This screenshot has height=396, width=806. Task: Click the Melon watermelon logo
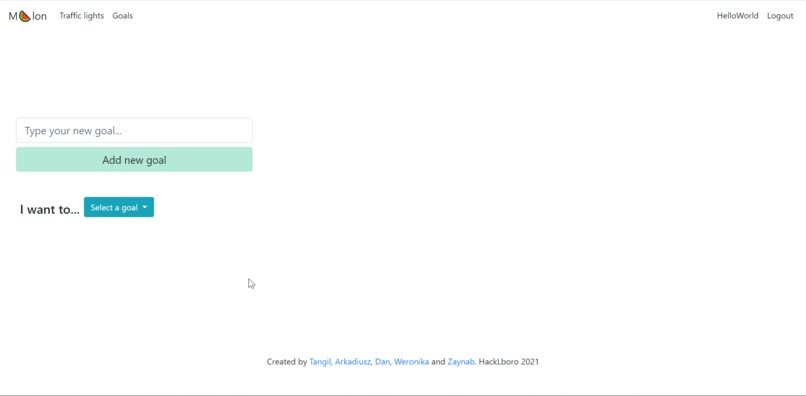[x=27, y=16]
